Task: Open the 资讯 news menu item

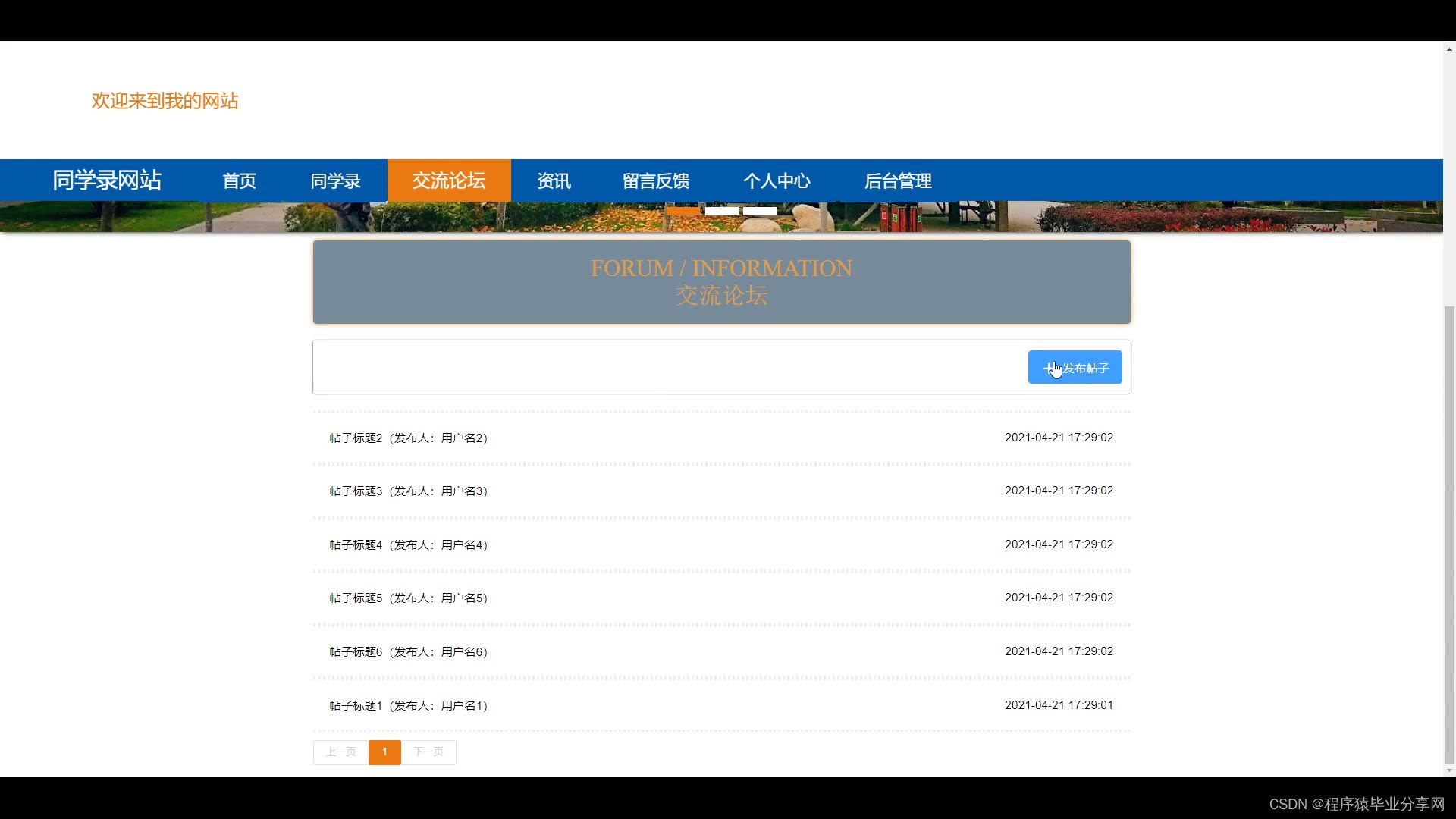Action: pyautogui.click(x=554, y=181)
